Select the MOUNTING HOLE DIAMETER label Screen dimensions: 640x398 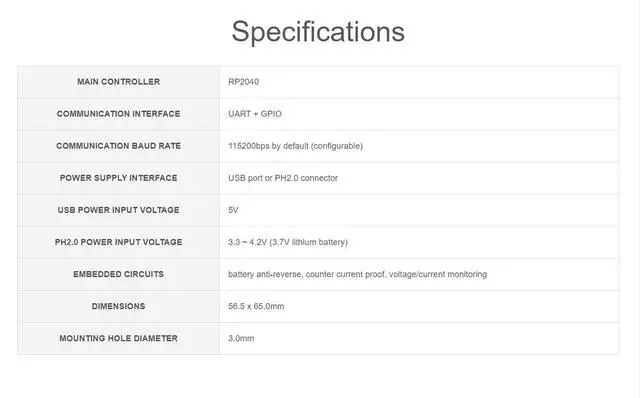118,338
